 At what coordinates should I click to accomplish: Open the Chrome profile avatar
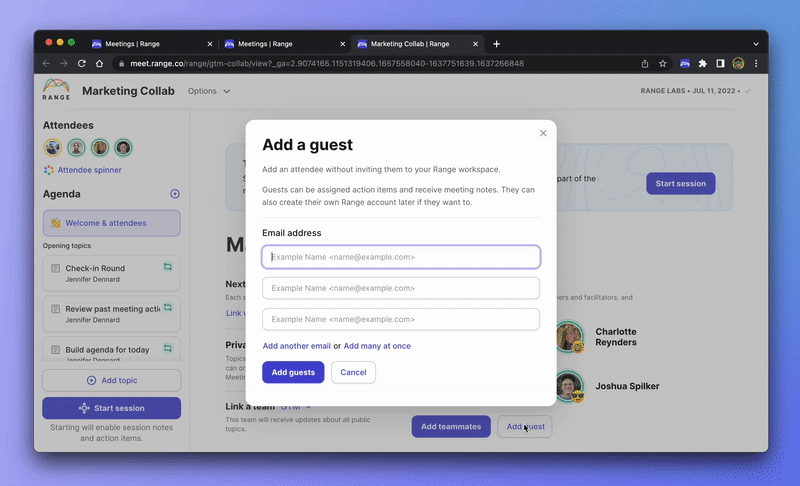click(738, 64)
